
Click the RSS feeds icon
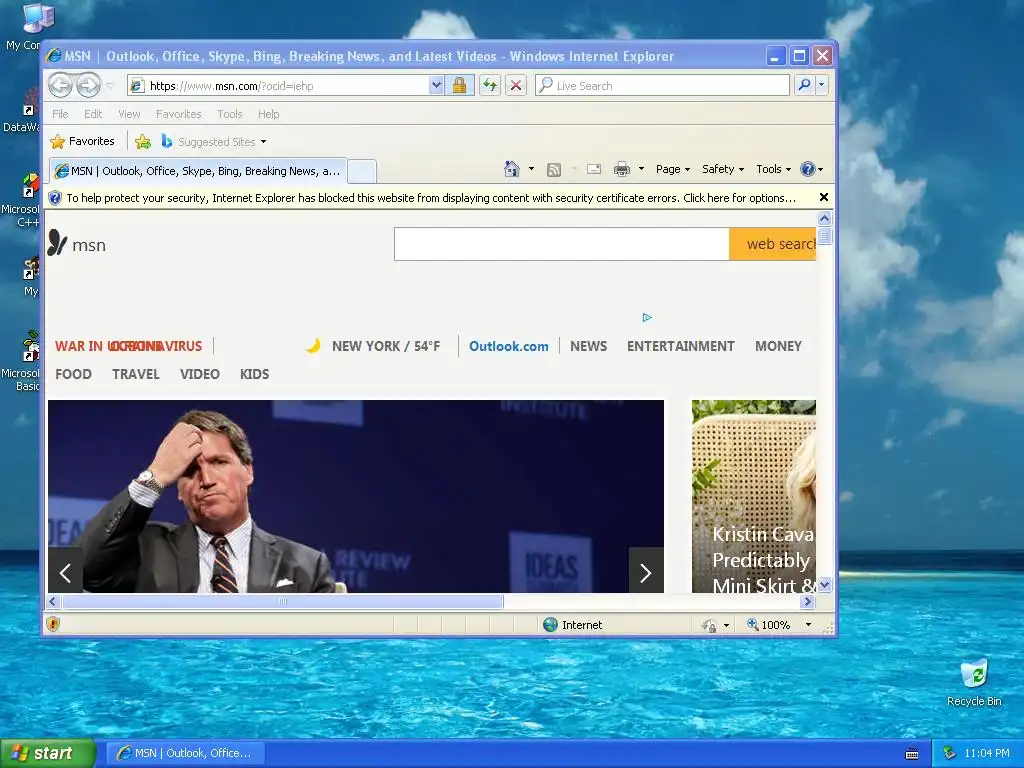tap(554, 170)
